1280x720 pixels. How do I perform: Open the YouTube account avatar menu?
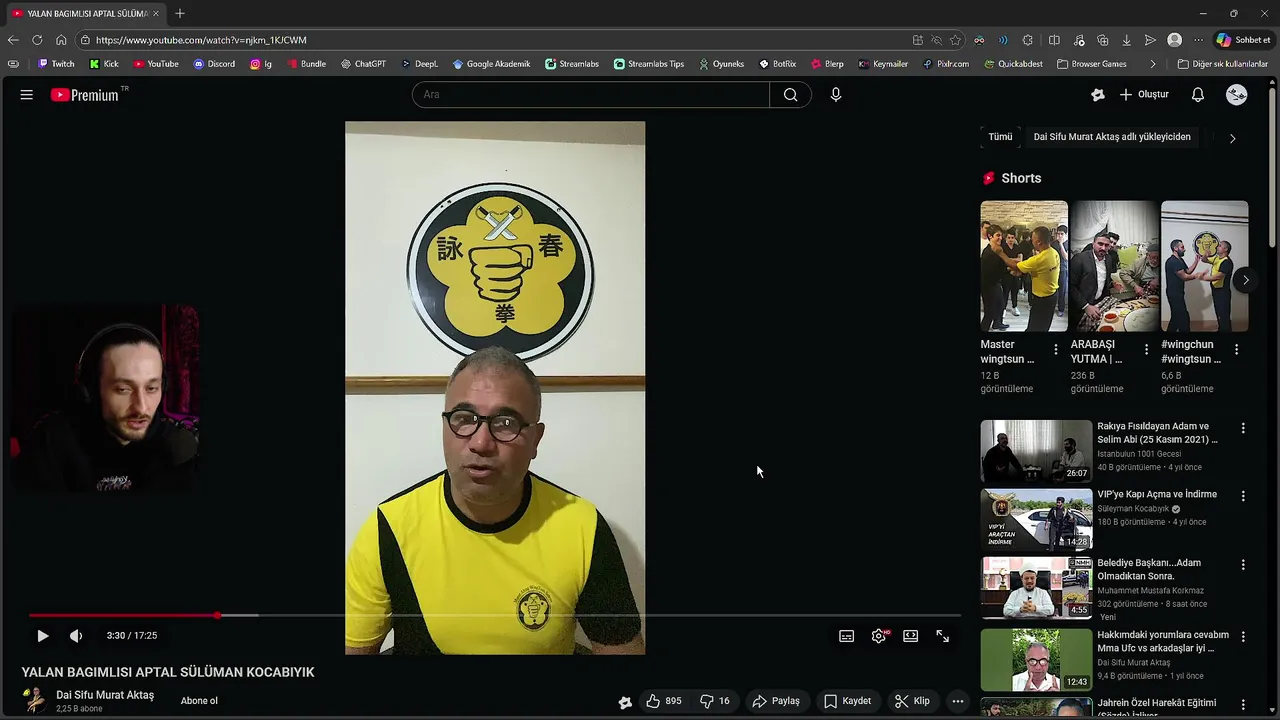point(1237,95)
